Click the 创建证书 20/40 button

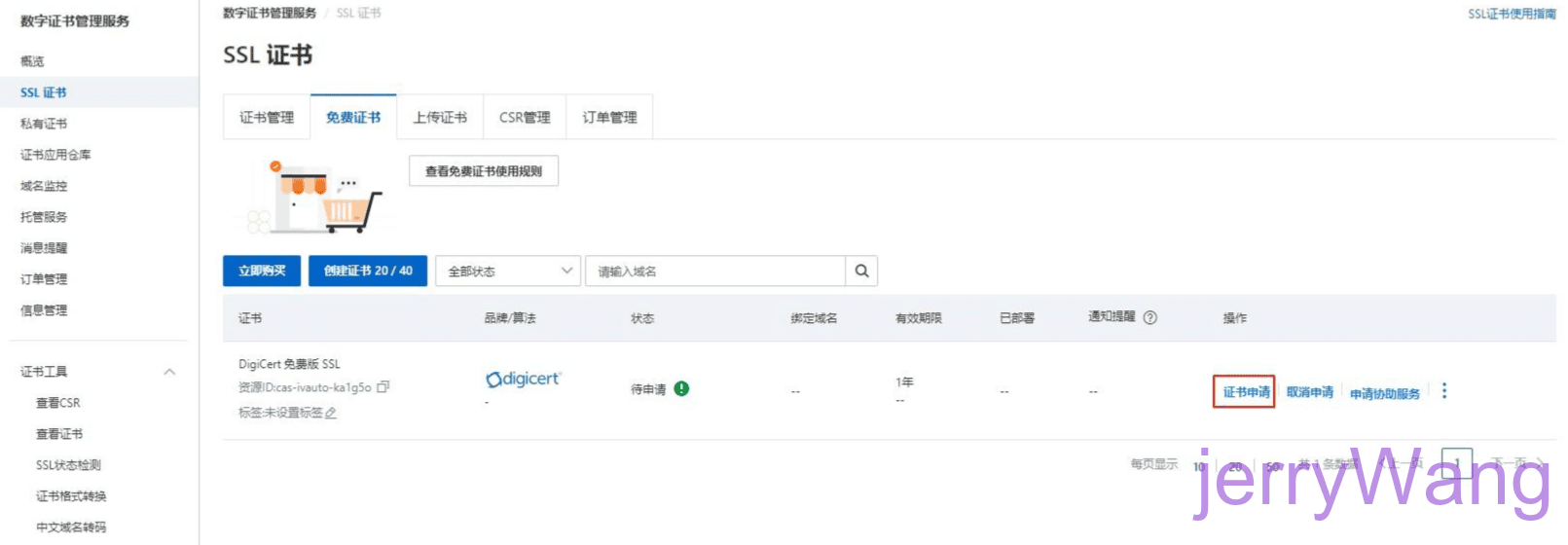(x=368, y=272)
